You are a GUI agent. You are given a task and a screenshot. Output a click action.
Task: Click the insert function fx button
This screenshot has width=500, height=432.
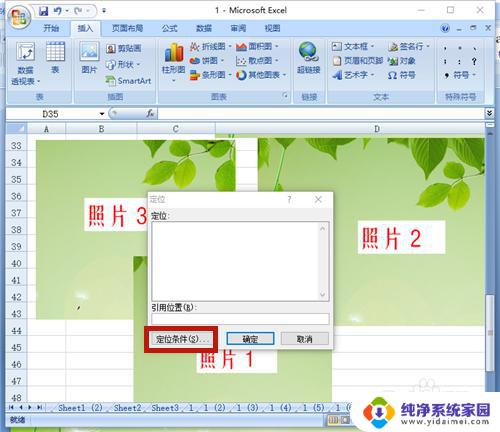(x=150, y=114)
